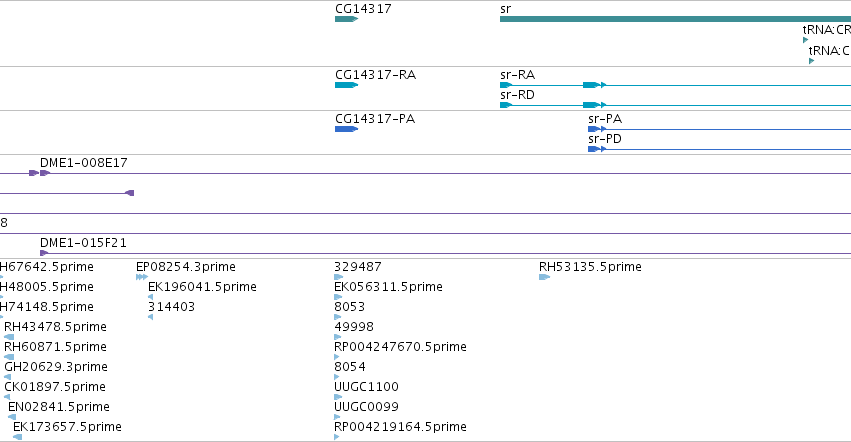This screenshot has height=442, width=851.
Task: Select the purple reverse arrow below DME1-008E17
Action: pyautogui.click(x=130, y=193)
